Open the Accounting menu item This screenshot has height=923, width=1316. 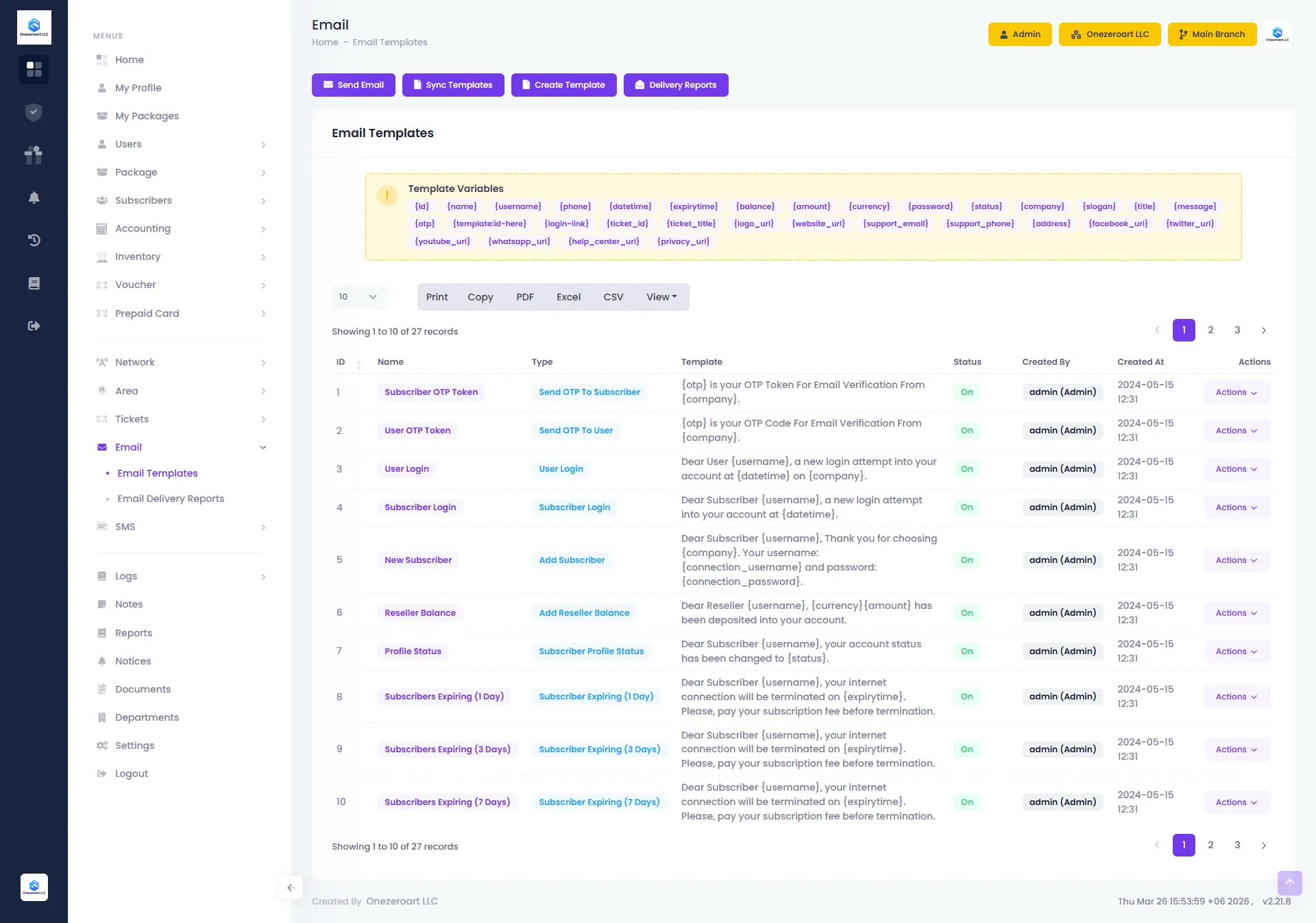tap(143, 228)
